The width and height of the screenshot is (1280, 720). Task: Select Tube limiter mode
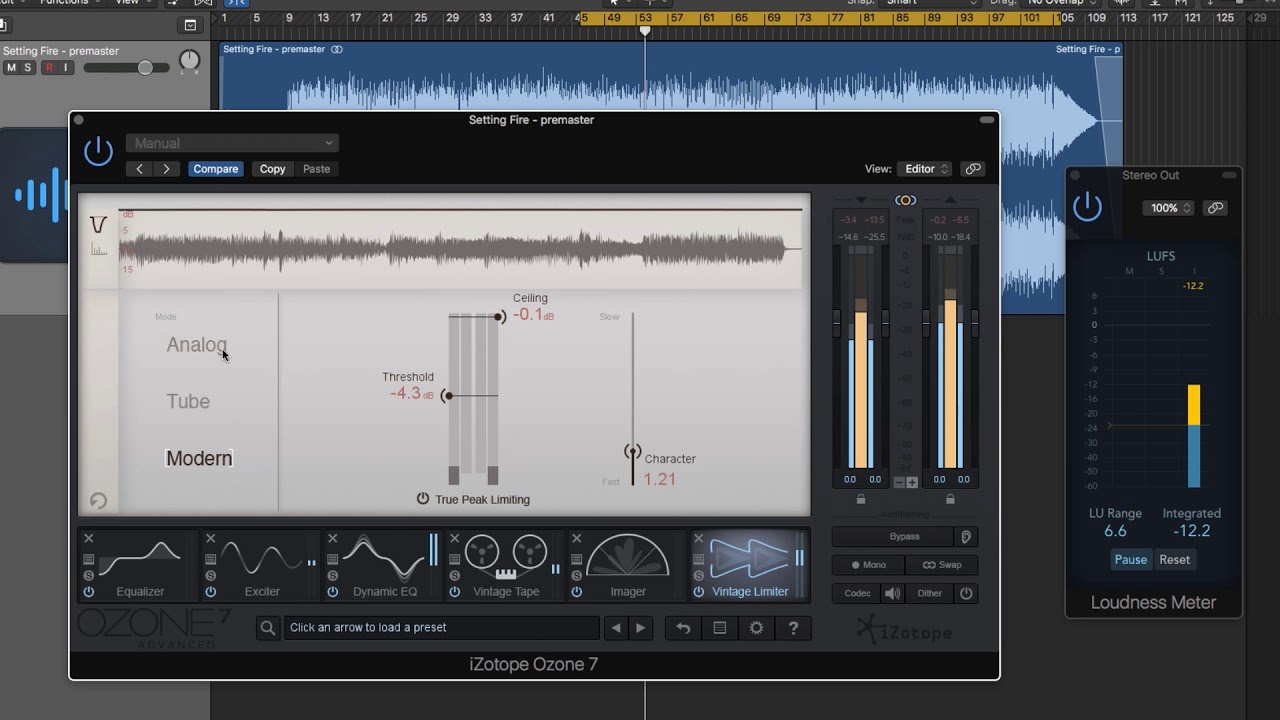click(x=188, y=402)
